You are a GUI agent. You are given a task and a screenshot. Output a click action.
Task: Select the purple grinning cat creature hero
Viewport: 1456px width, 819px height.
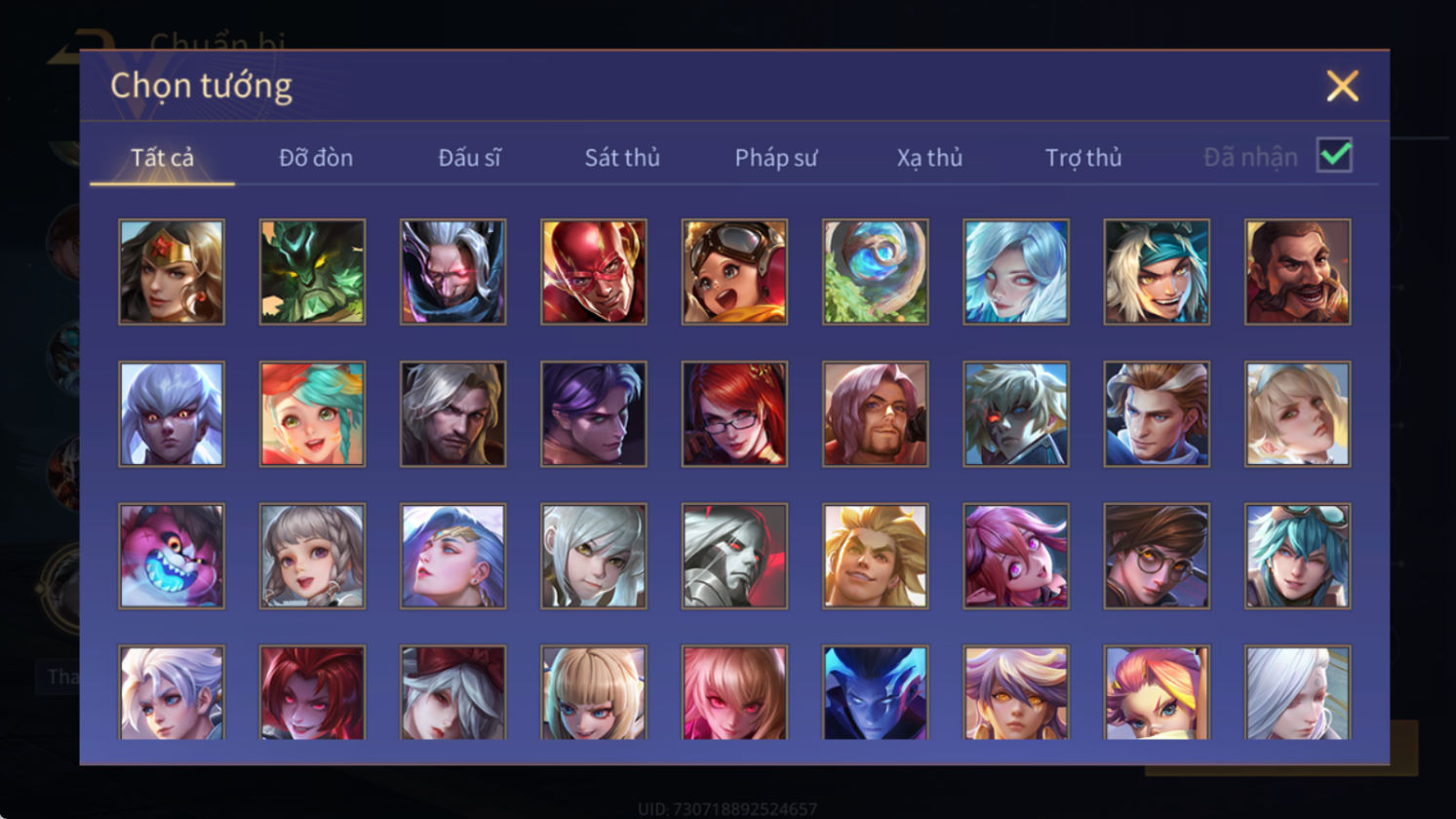[172, 557]
